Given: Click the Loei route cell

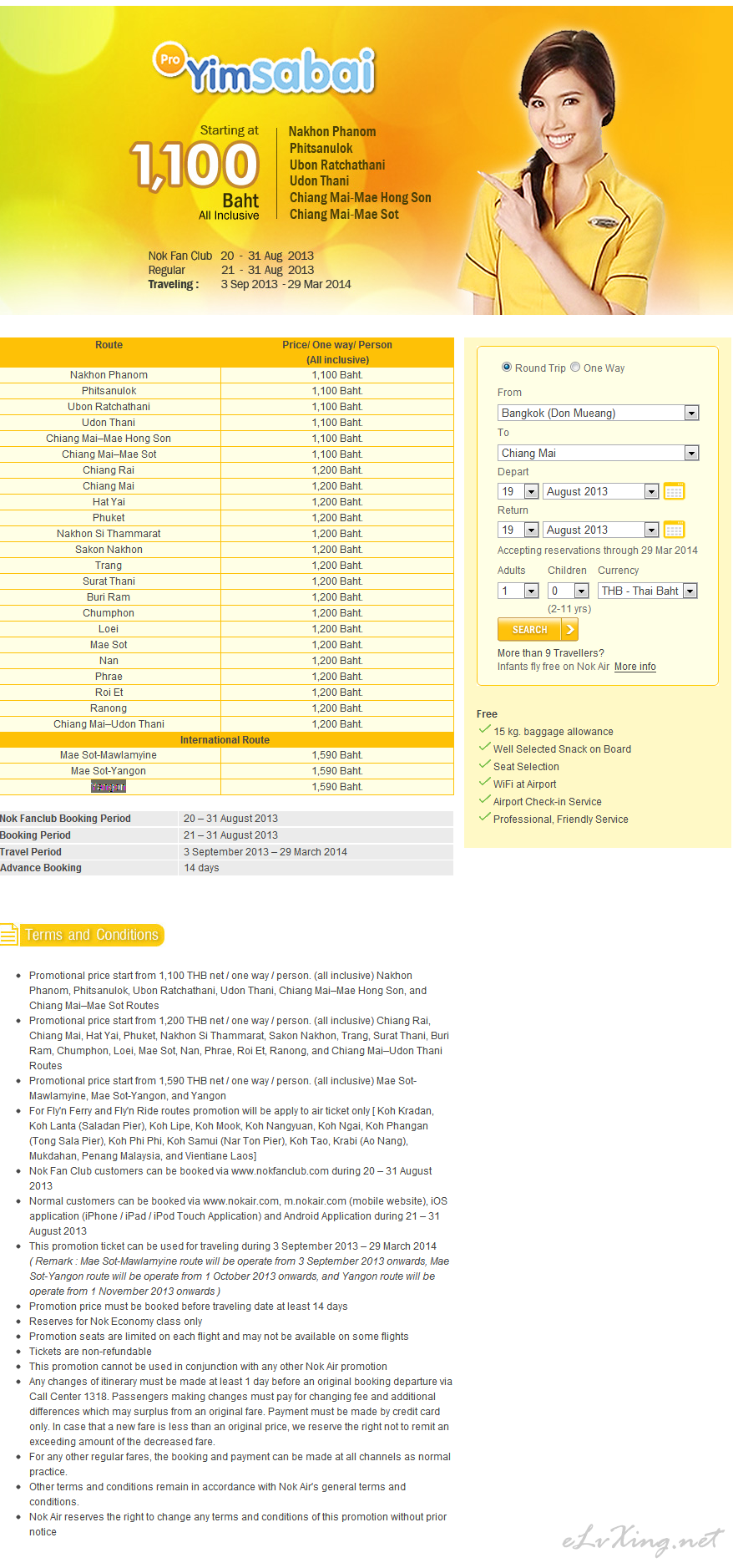Looking at the screenshot, I should 109,629.
